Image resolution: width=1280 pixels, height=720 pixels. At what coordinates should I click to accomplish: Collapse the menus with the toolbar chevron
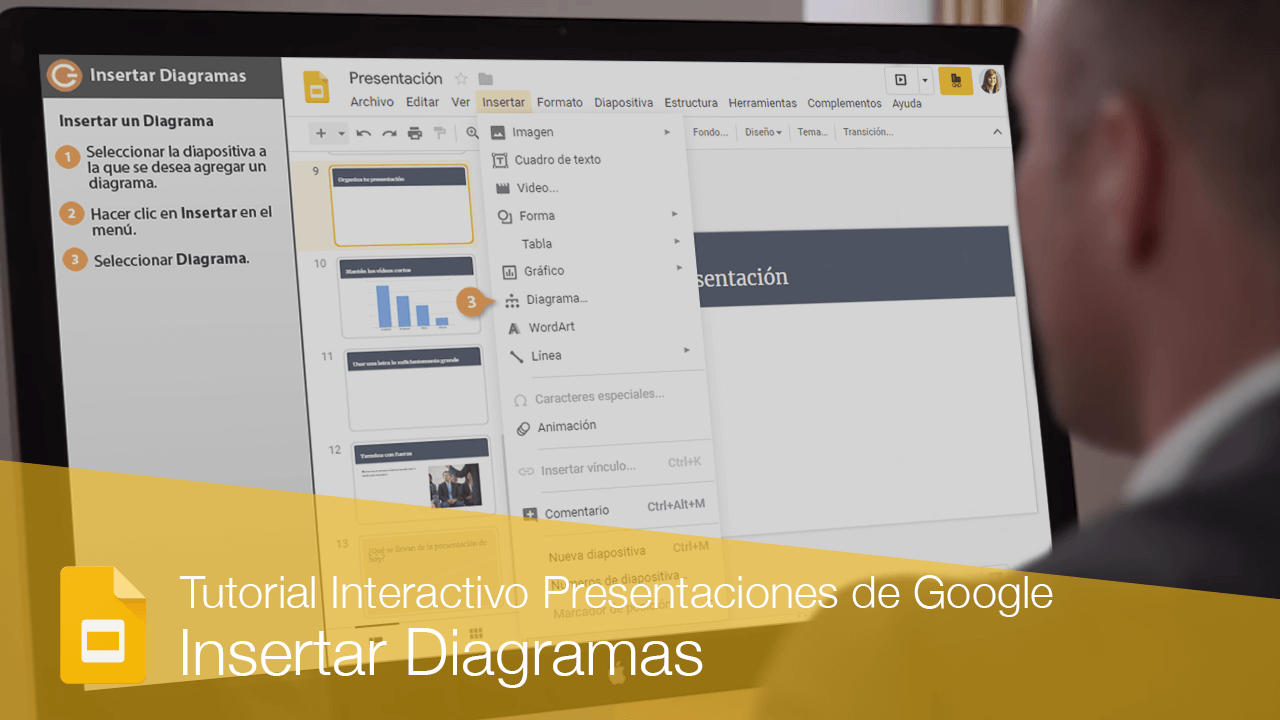997,132
